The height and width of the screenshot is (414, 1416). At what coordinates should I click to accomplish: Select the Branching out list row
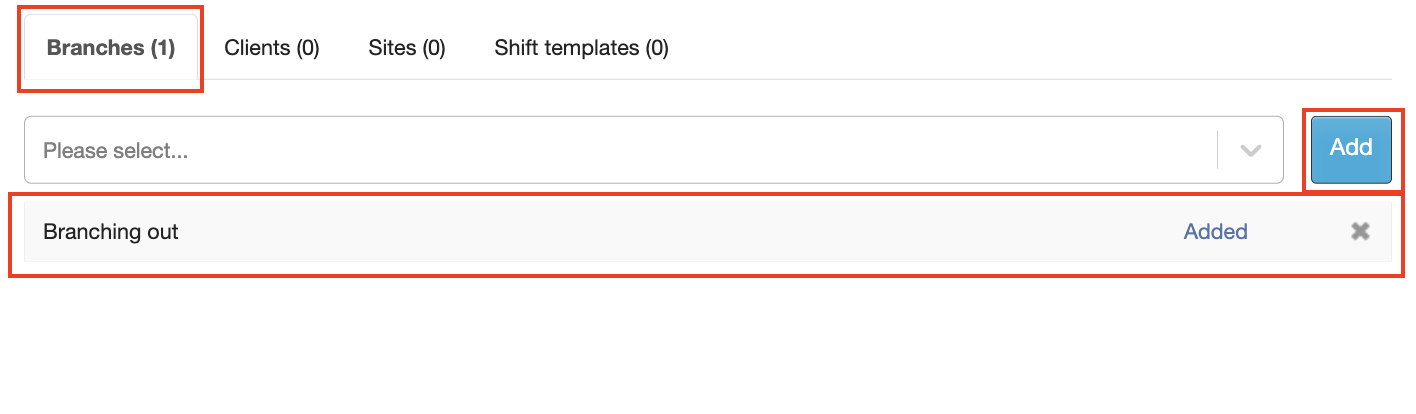(600, 232)
